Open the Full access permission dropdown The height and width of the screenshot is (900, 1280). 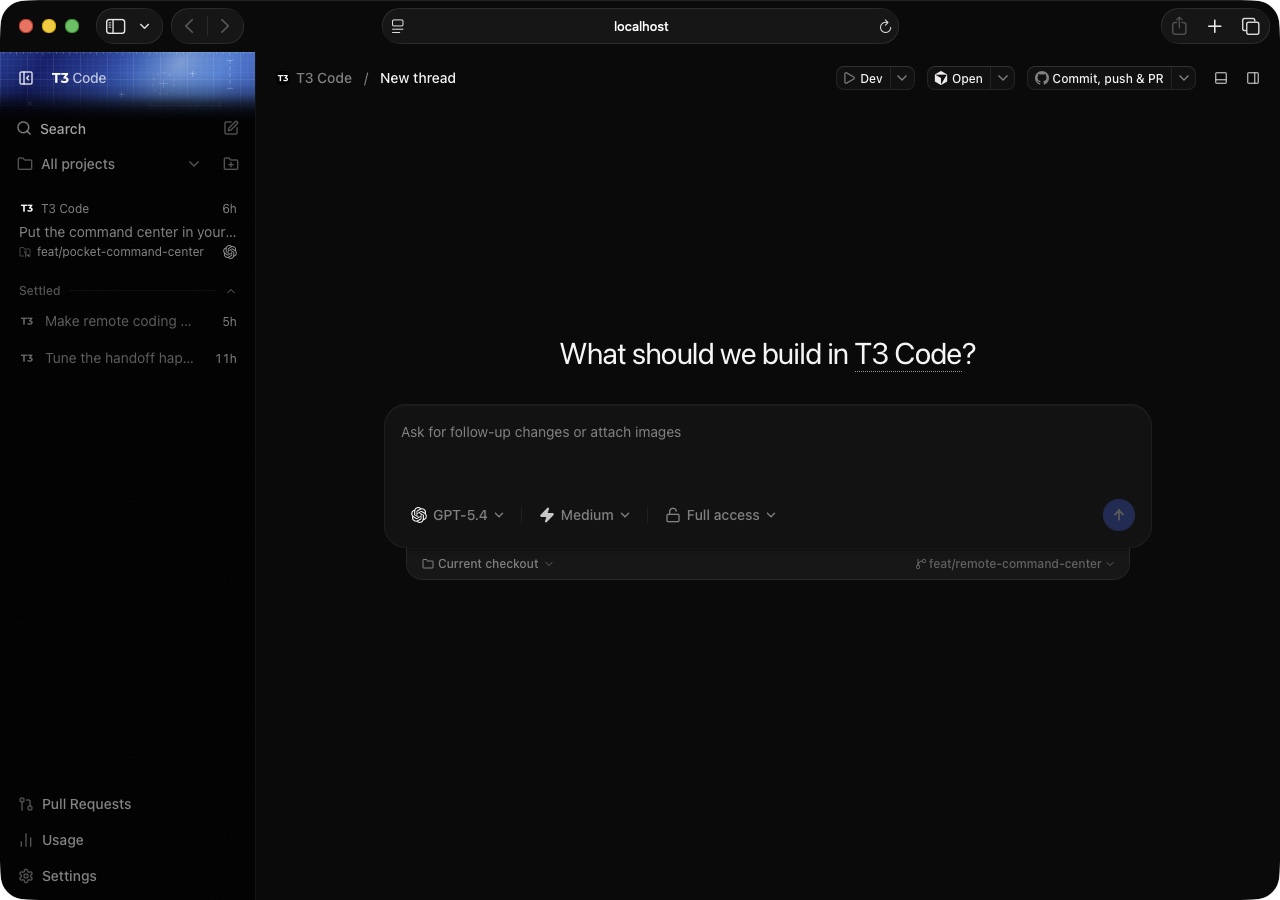pos(721,515)
